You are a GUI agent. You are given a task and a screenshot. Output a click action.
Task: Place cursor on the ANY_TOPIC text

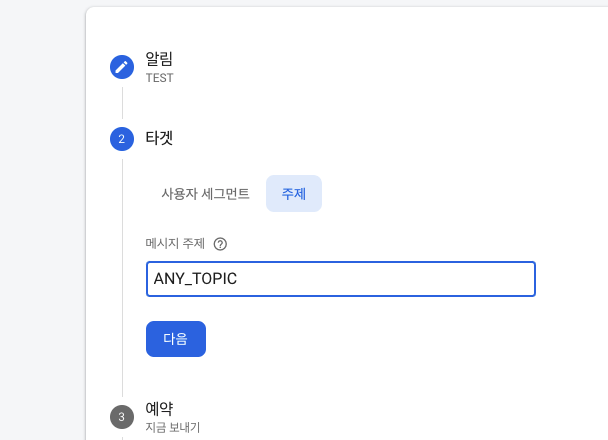click(195, 279)
